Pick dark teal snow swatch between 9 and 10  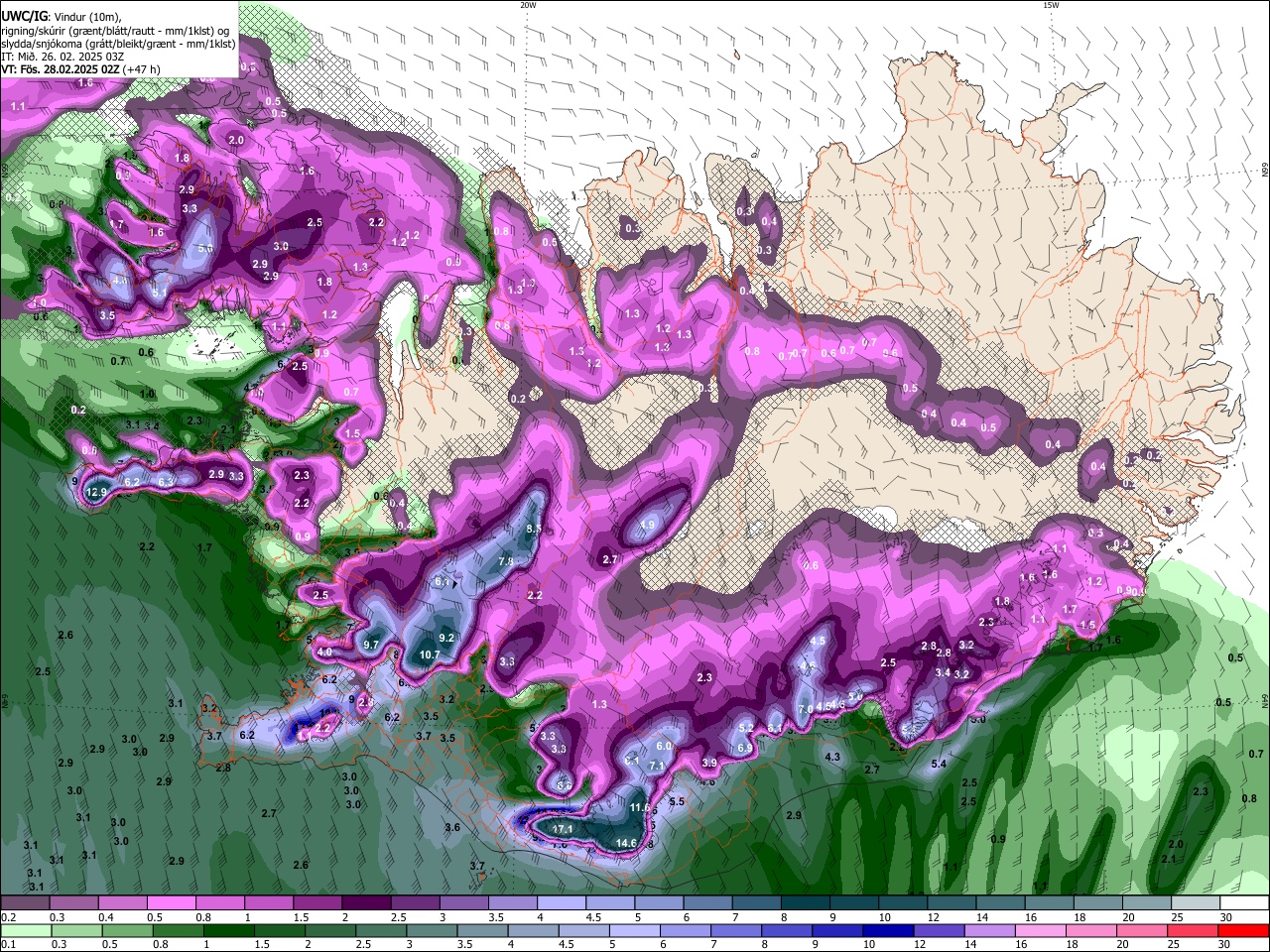pyautogui.click(x=854, y=902)
